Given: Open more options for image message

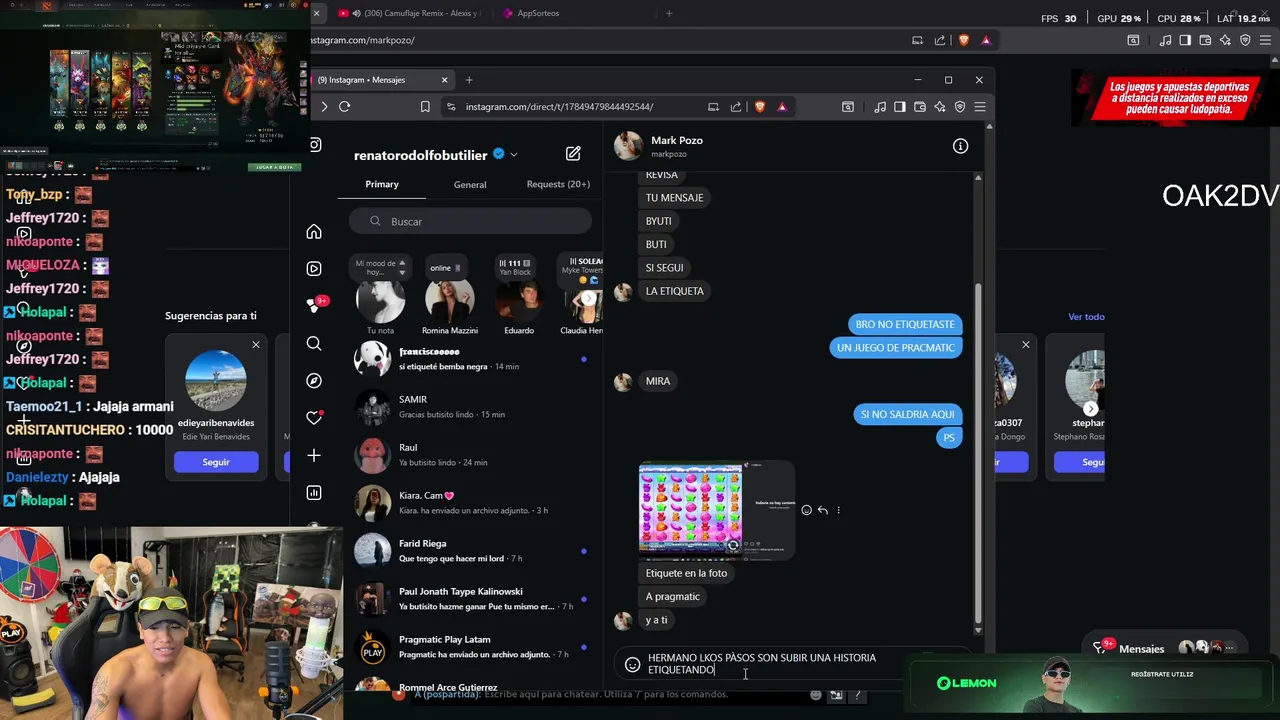Looking at the screenshot, I should [838, 510].
